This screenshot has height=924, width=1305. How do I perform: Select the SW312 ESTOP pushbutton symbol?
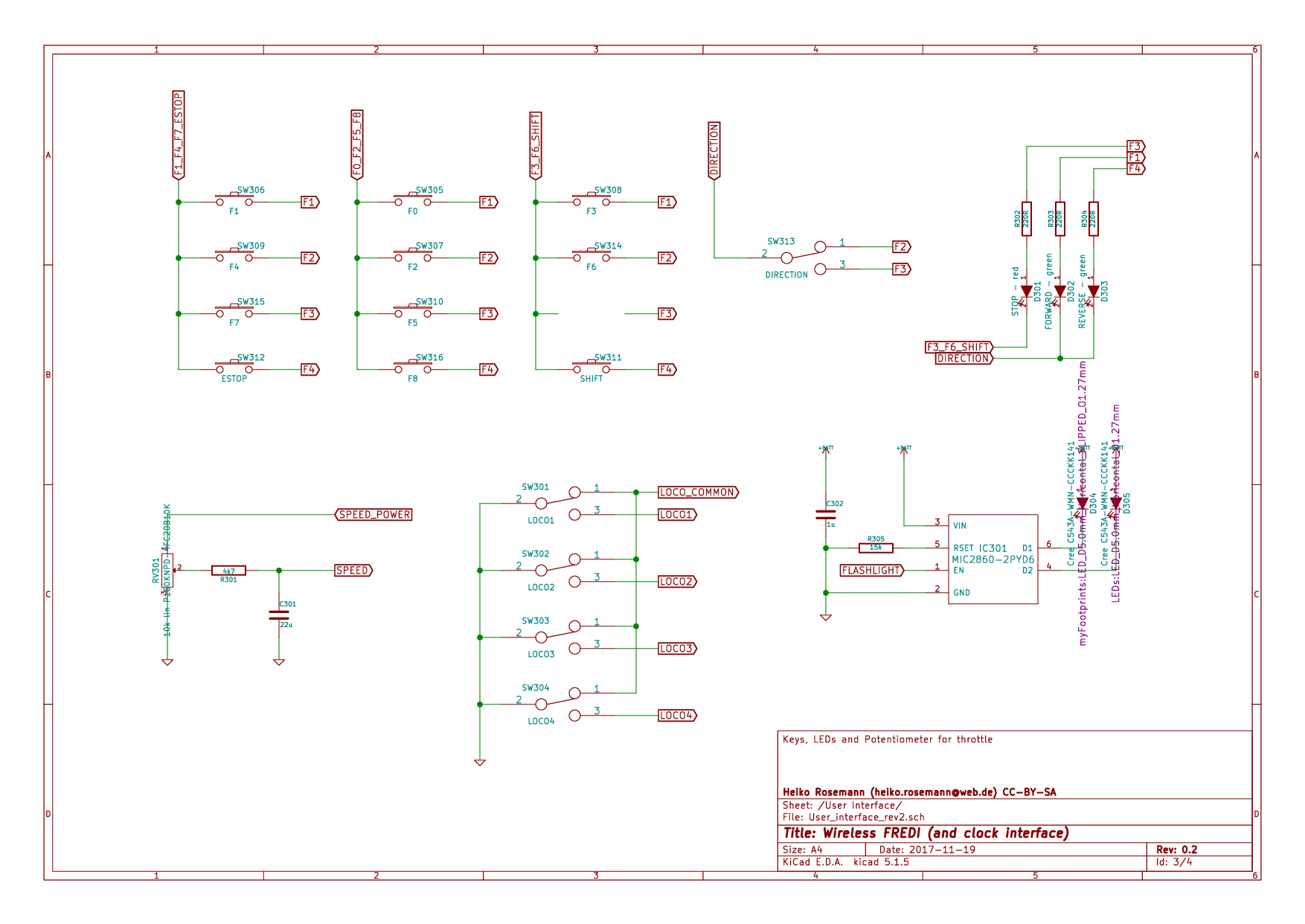click(234, 367)
